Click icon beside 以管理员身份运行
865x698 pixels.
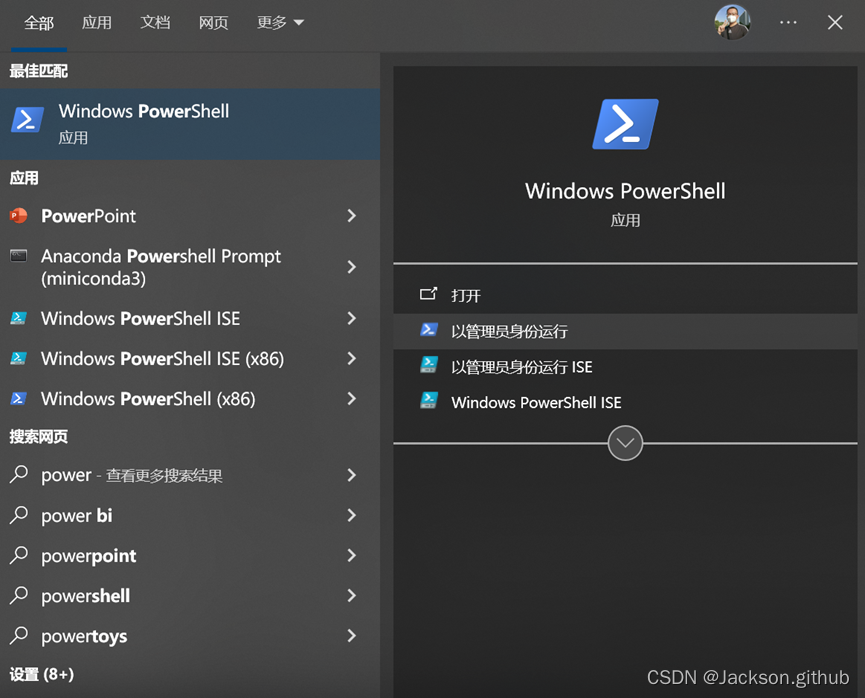pyautogui.click(x=429, y=330)
